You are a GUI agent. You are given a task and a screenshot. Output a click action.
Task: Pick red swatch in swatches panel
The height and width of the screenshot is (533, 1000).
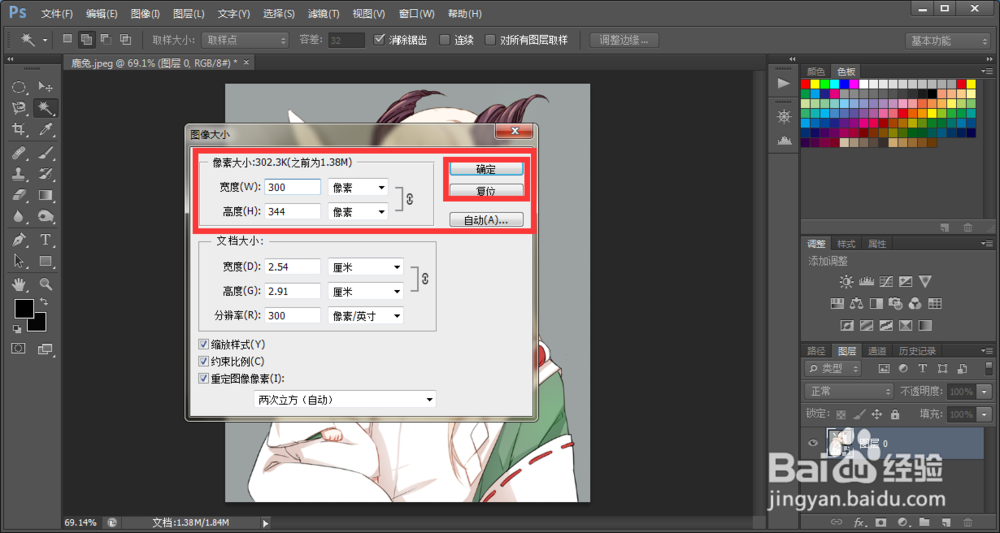click(805, 84)
